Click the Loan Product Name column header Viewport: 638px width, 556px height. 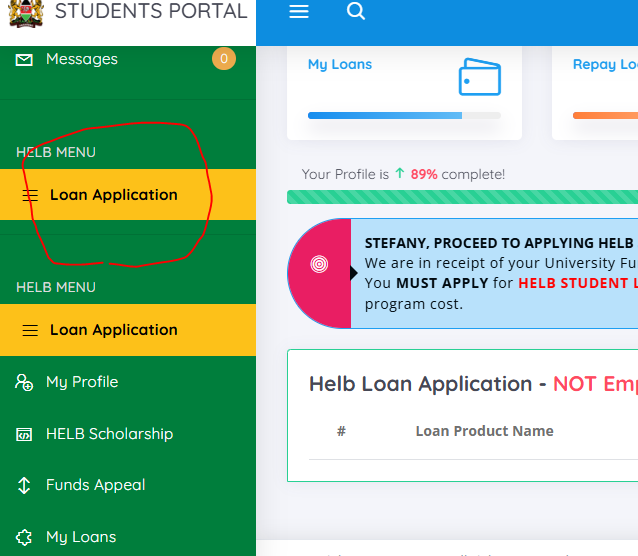coord(484,431)
